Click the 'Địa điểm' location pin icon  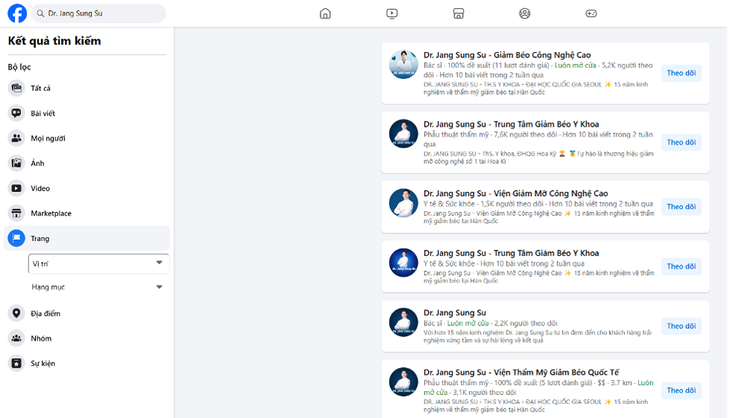(x=16, y=313)
